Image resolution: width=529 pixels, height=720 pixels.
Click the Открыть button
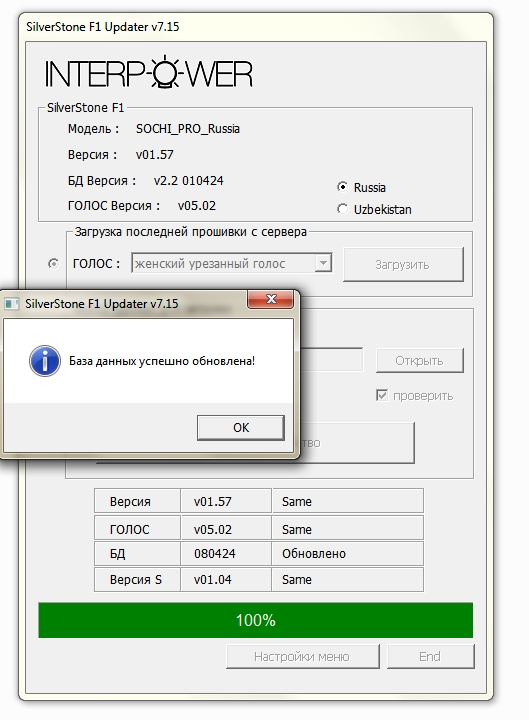pos(419,360)
